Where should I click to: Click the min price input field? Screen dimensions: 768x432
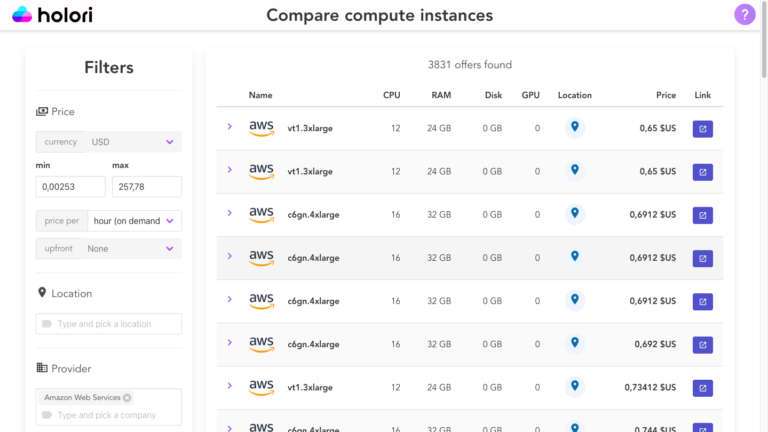(x=70, y=187)
